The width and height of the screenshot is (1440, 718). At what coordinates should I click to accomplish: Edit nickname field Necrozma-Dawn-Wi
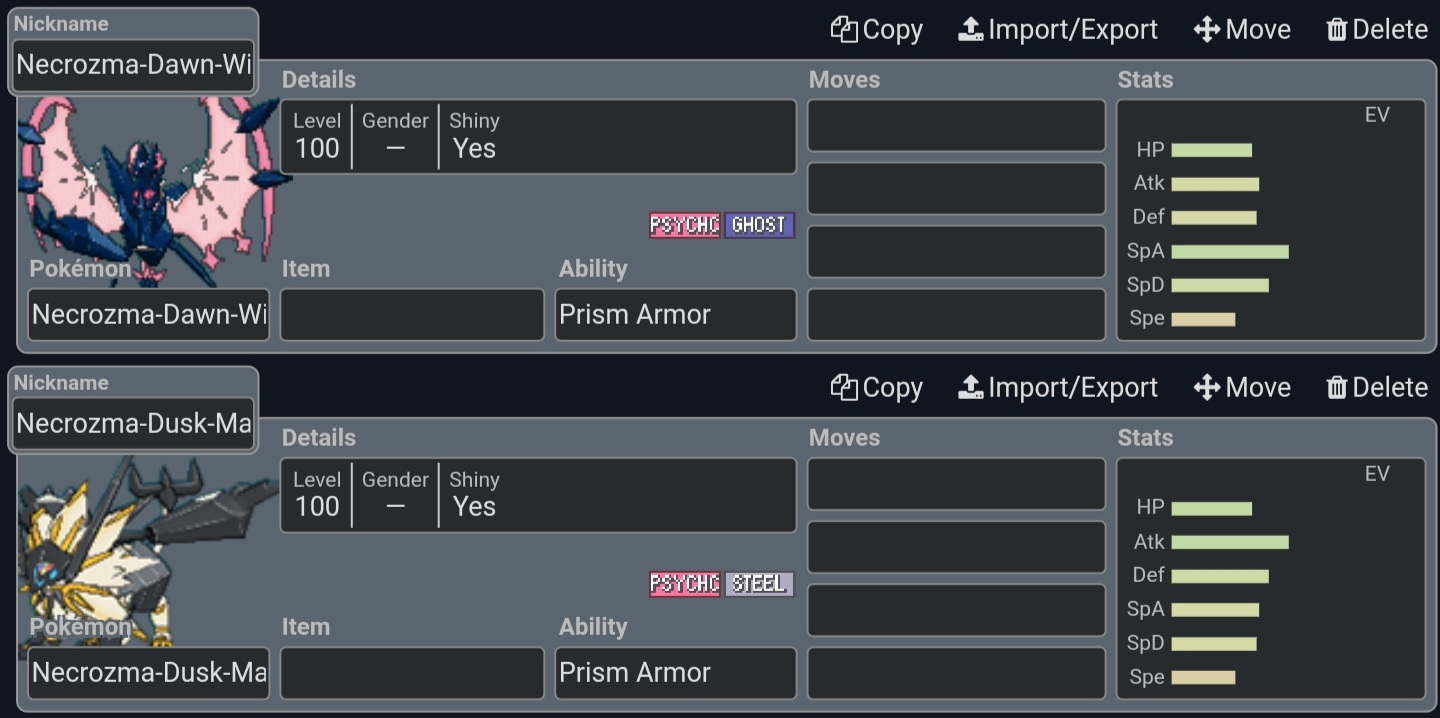tap(133, 65)
